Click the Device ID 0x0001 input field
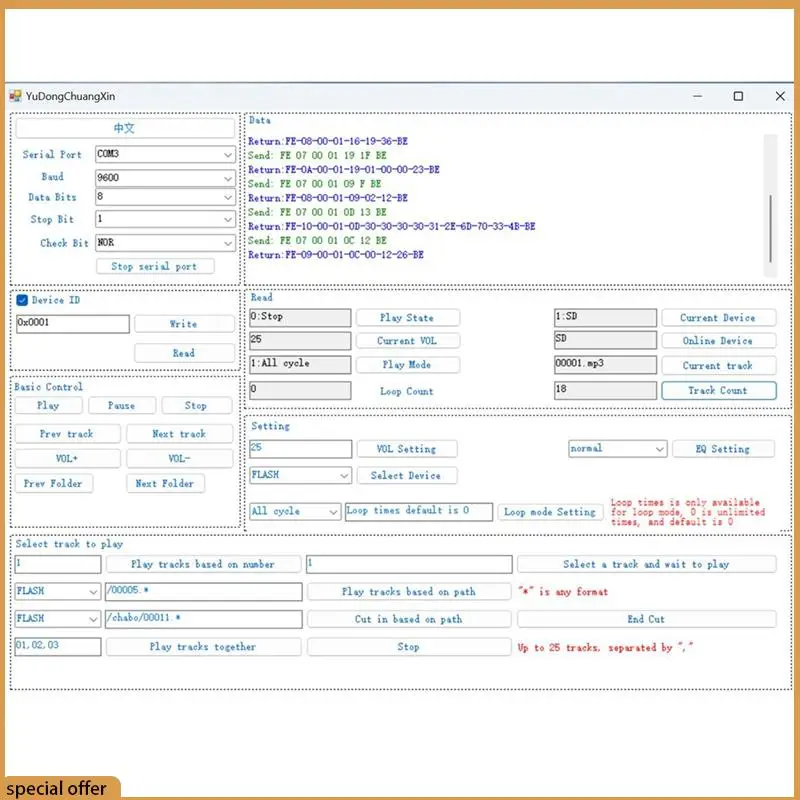This screenshot has height=800, width=800. click(70, 323)
